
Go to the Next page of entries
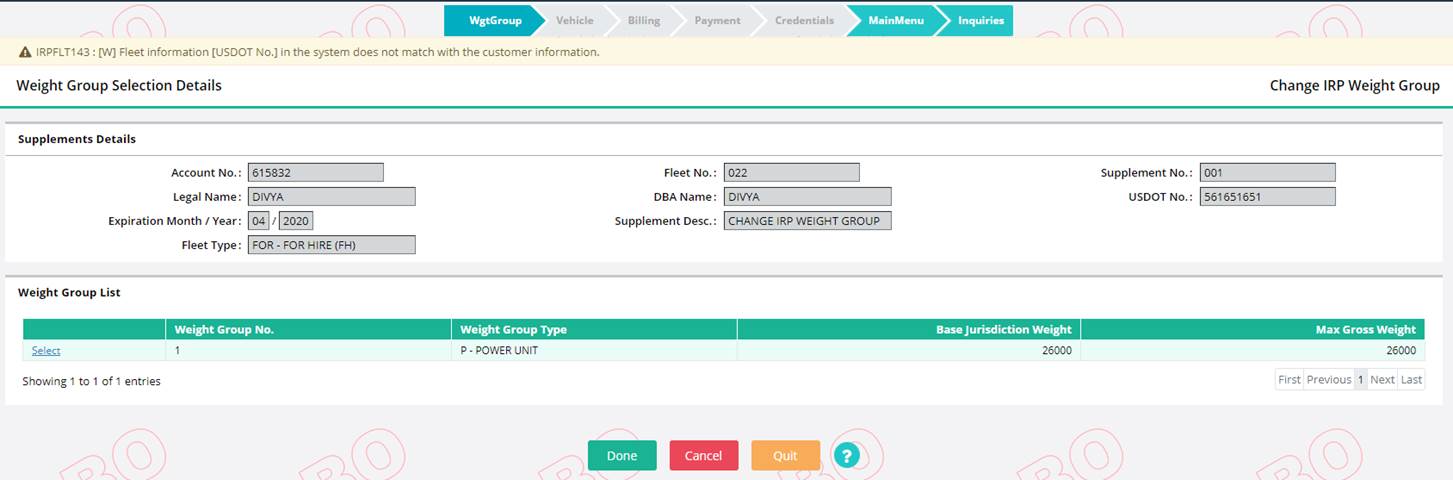pyautogui.click(x=1382, y=380)
